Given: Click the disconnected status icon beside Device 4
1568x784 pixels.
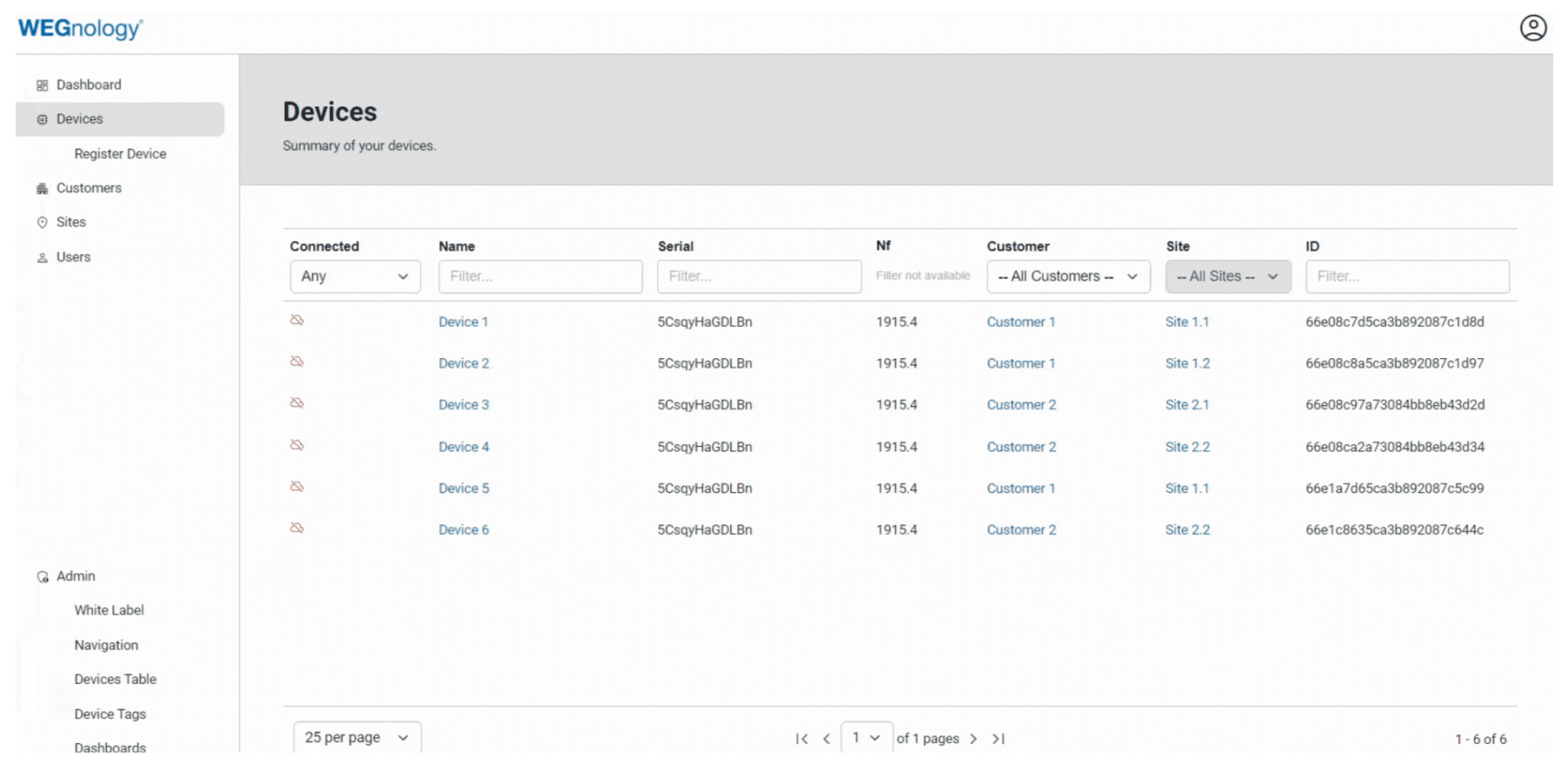Looking at the screenshot, I should tap(297, 445).
